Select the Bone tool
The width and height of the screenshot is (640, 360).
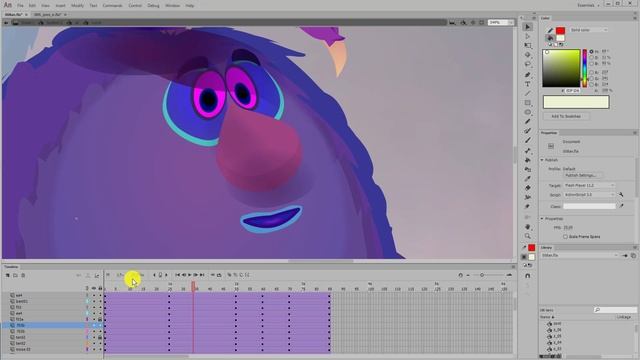(x=527, y=150)
